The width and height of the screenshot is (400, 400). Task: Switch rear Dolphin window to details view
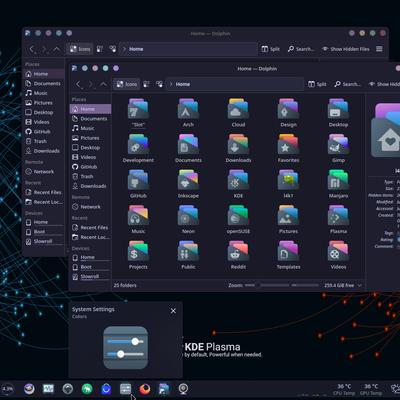(113, 49)
